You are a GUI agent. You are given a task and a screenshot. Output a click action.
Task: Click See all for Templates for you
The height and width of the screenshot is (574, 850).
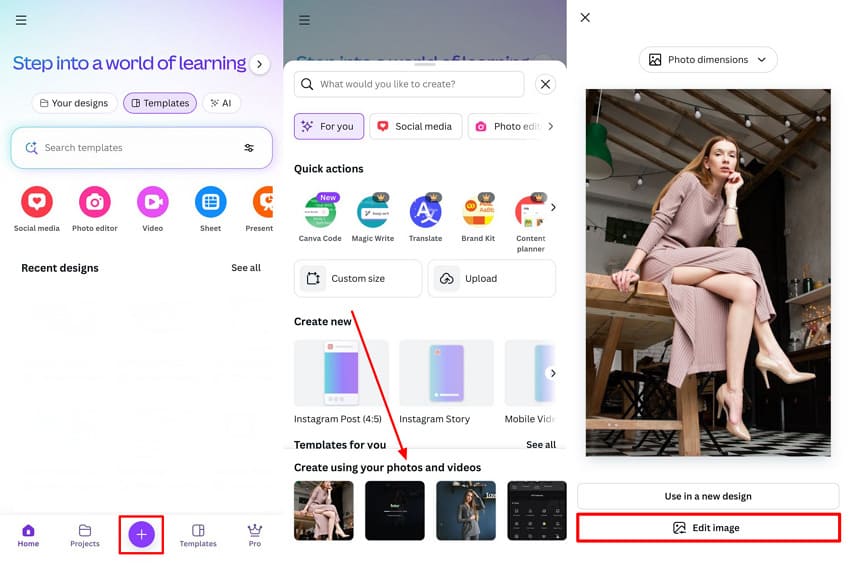pos(540,444)
